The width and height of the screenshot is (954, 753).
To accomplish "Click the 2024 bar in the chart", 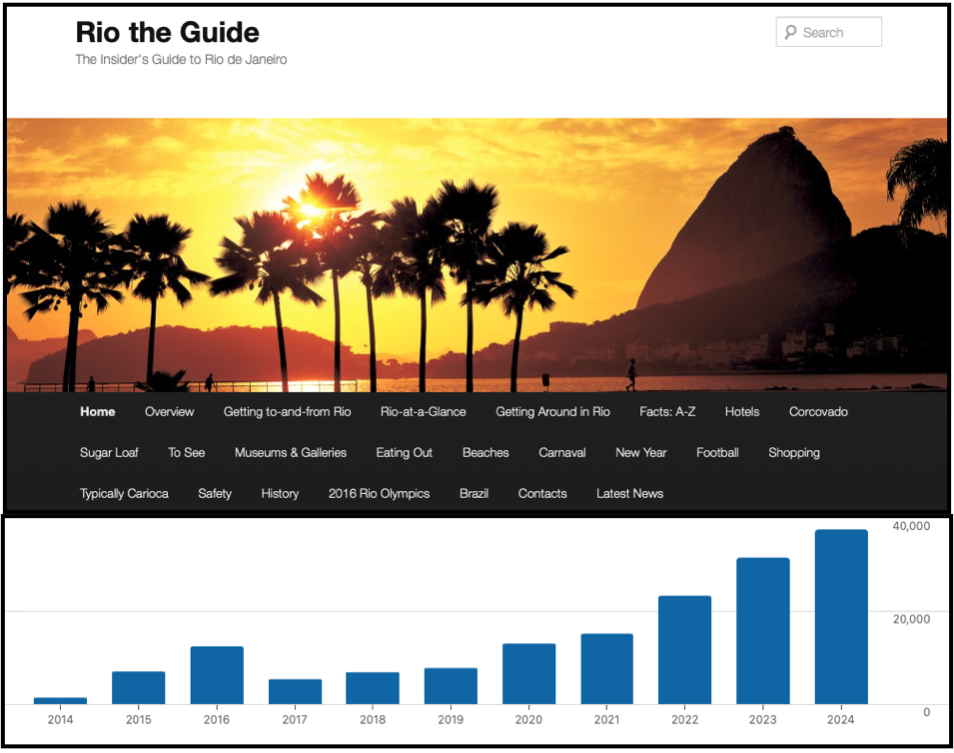I will pos(841,617).
